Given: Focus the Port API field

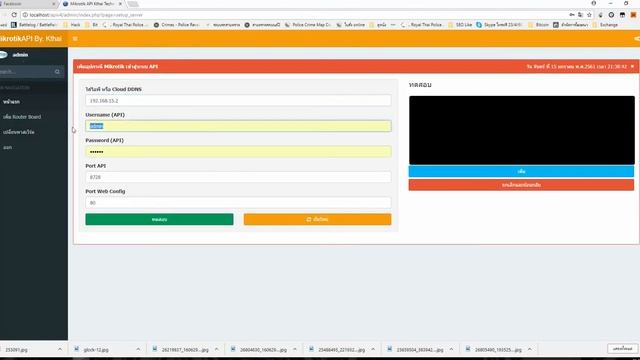Looking at the screenshot, I should pos(238,177).
